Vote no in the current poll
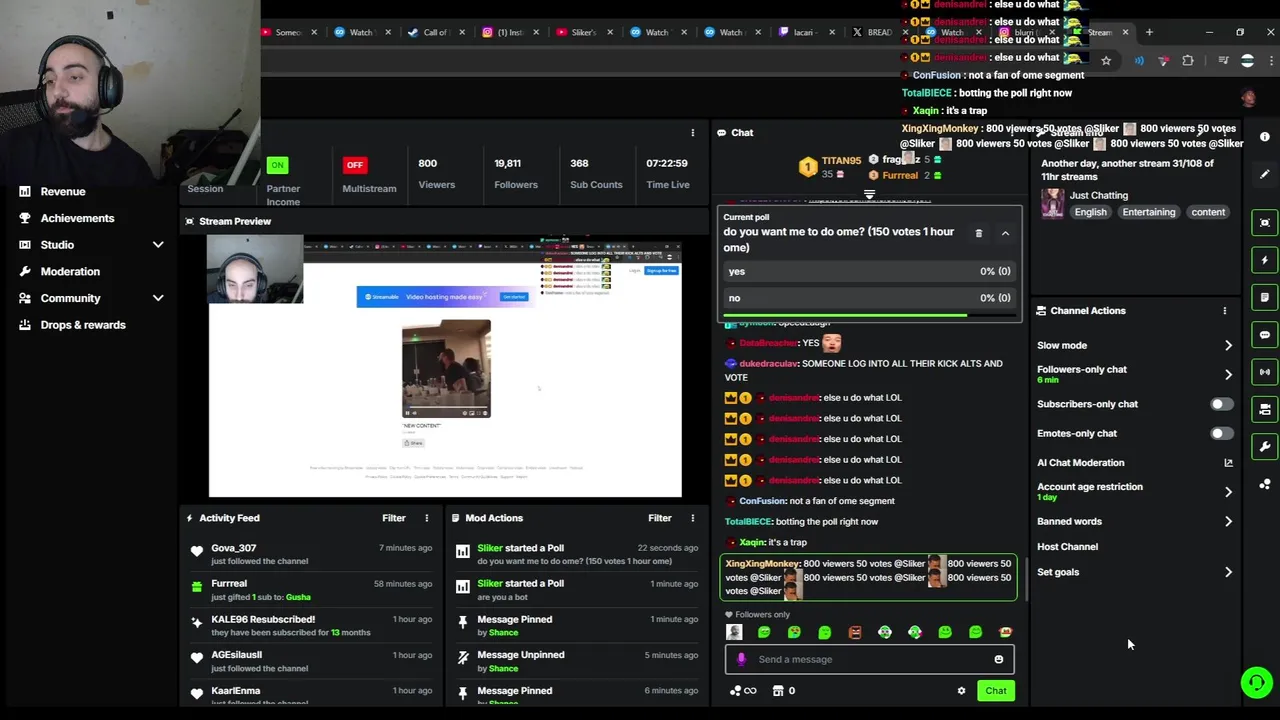 pos(870,298)
